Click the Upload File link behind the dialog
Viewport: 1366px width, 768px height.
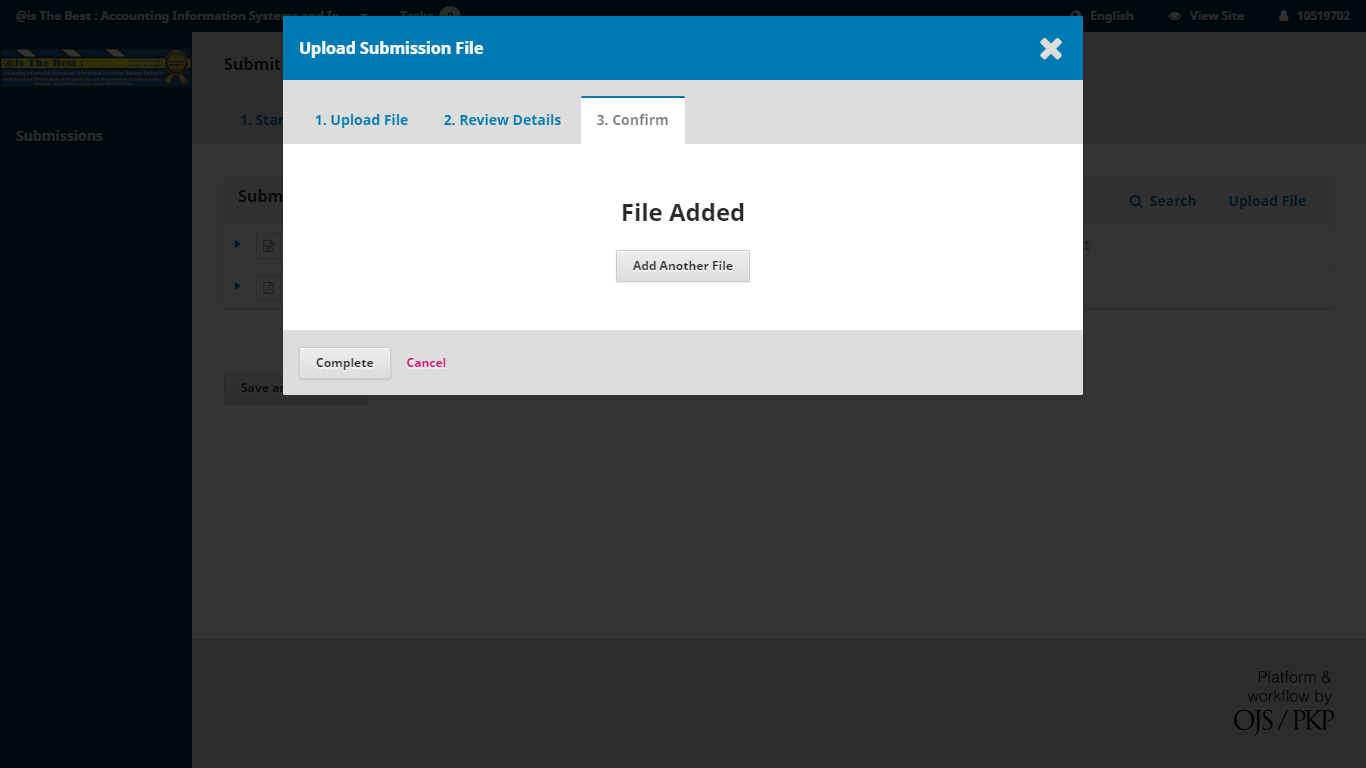click(1267, 201)
